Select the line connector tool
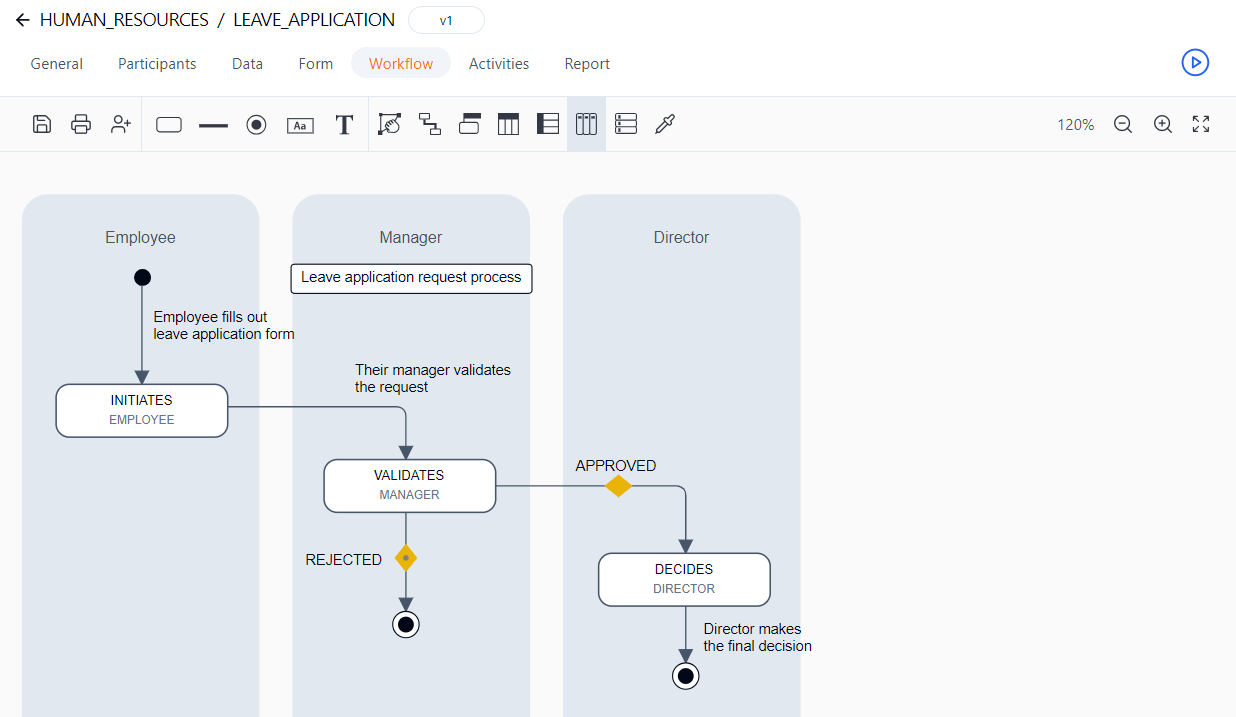The image size is (1236, 717). coord(213,125)
